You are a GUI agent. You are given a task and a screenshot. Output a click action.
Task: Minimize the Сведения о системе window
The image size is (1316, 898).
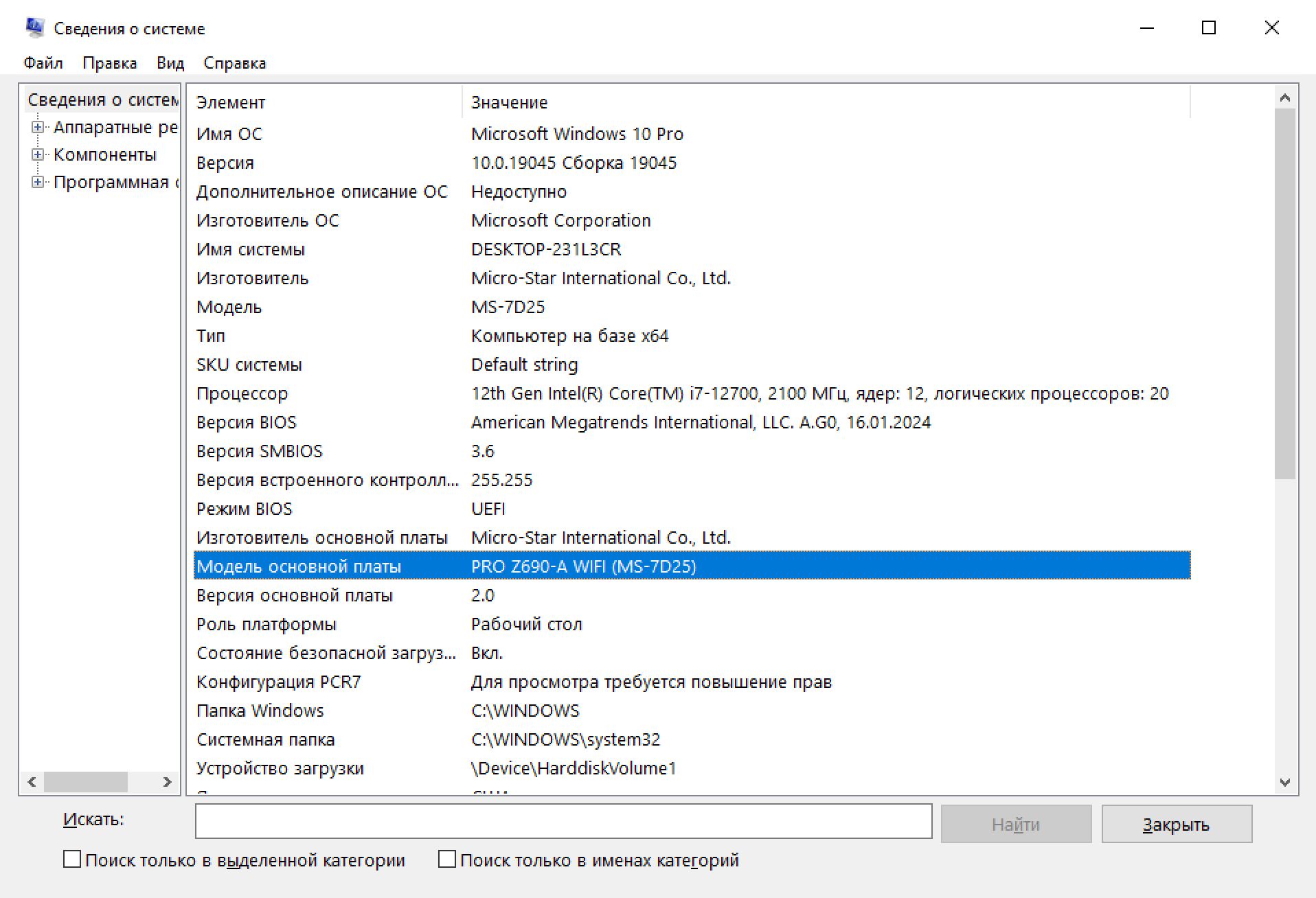1147,28
